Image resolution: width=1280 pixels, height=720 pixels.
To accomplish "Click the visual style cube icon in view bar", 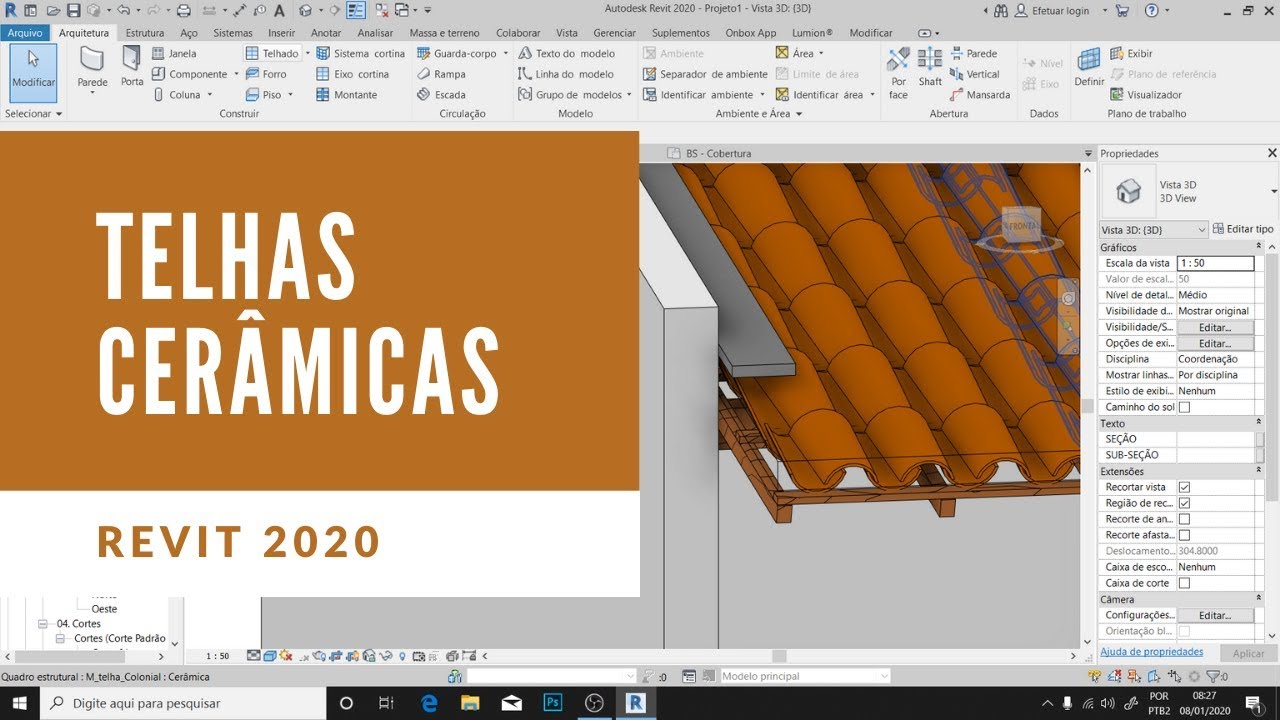I will [x=269, y=656].
